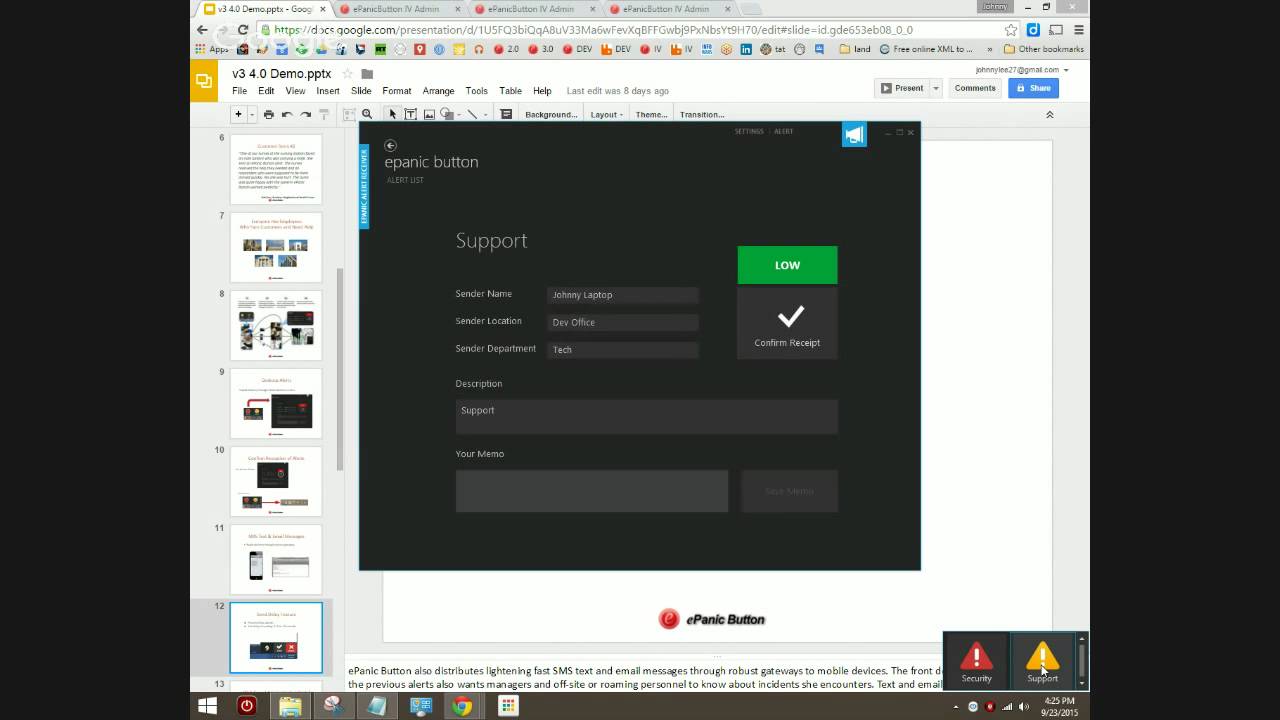Click the Redo icon
The height and width of the screenshot is (720, 1280).
(305, 114)
